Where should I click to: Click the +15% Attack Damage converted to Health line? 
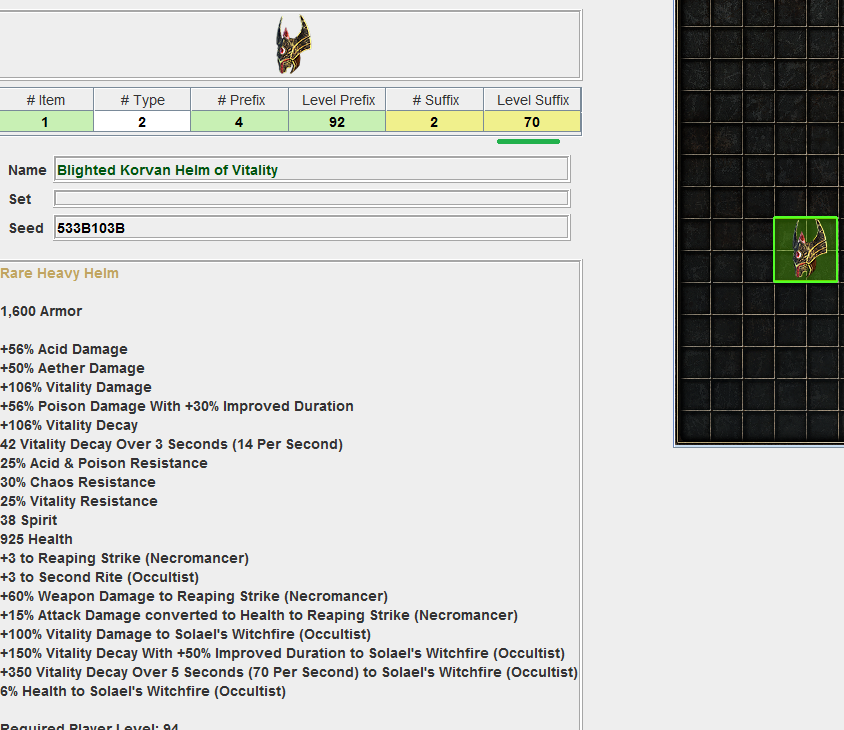(x=259, y=615)
